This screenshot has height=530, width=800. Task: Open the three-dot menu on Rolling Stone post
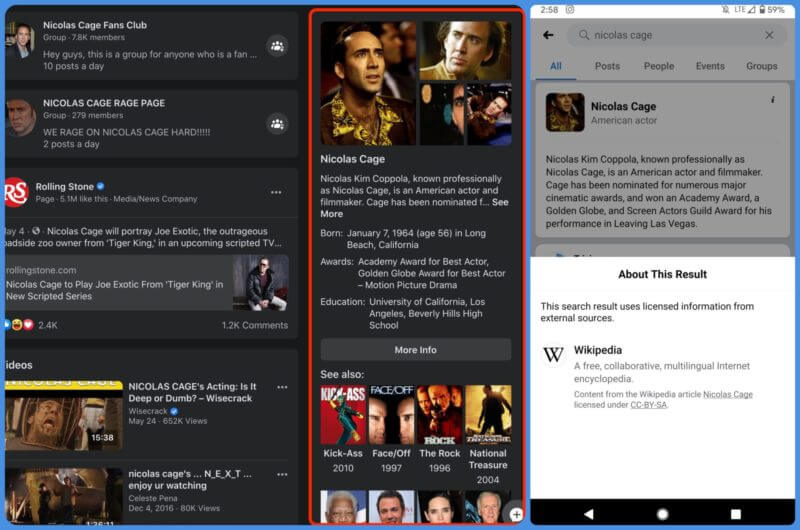(276, 192)
